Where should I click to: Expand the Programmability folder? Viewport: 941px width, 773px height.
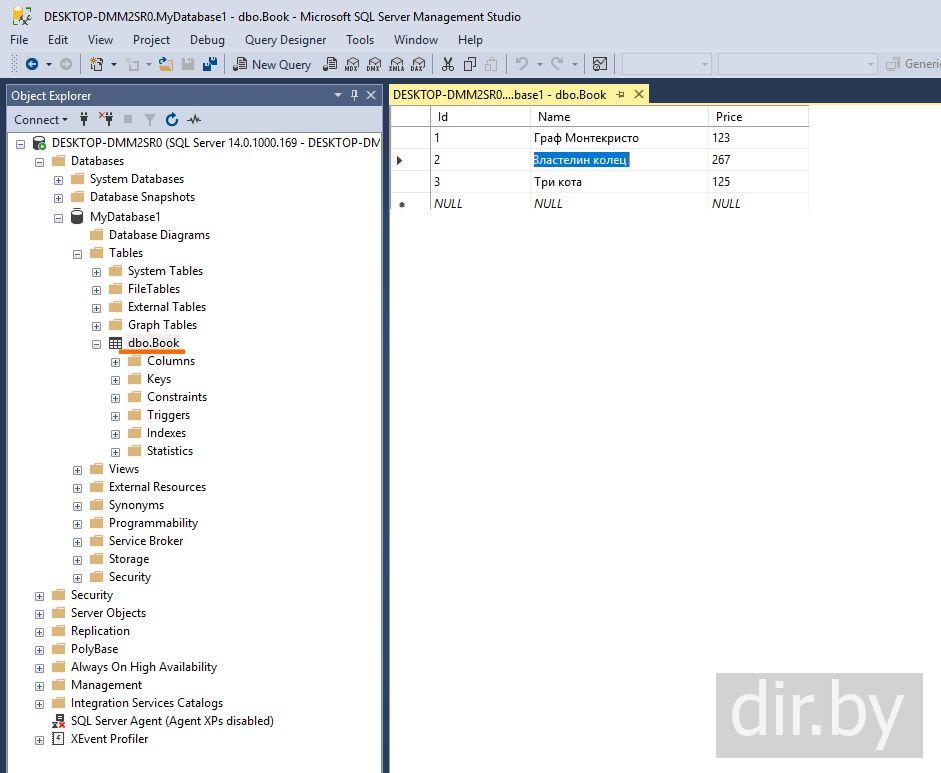(x=78, y=523)
